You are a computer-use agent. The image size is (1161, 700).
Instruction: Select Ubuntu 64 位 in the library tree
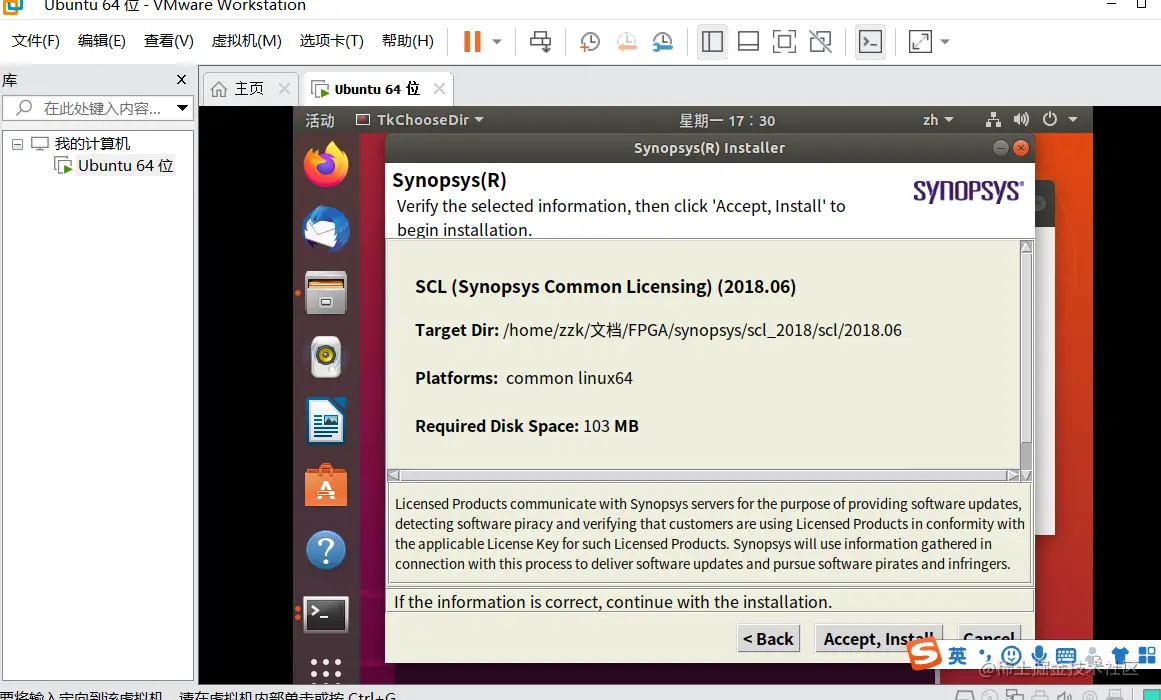[x=126, y=165]
